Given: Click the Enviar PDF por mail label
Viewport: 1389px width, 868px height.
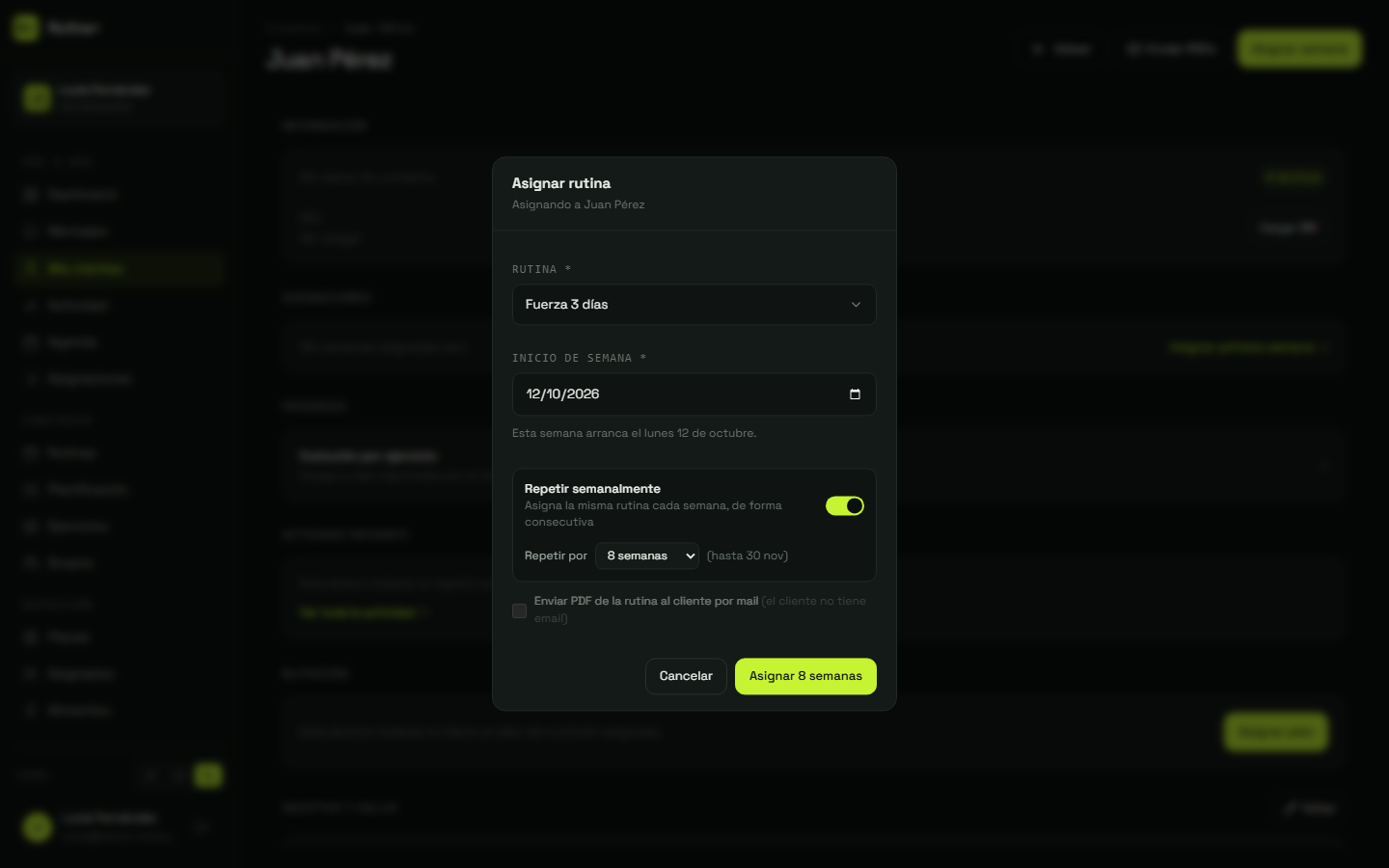Looking at the screenshot, I should click(x=646, y=601).
